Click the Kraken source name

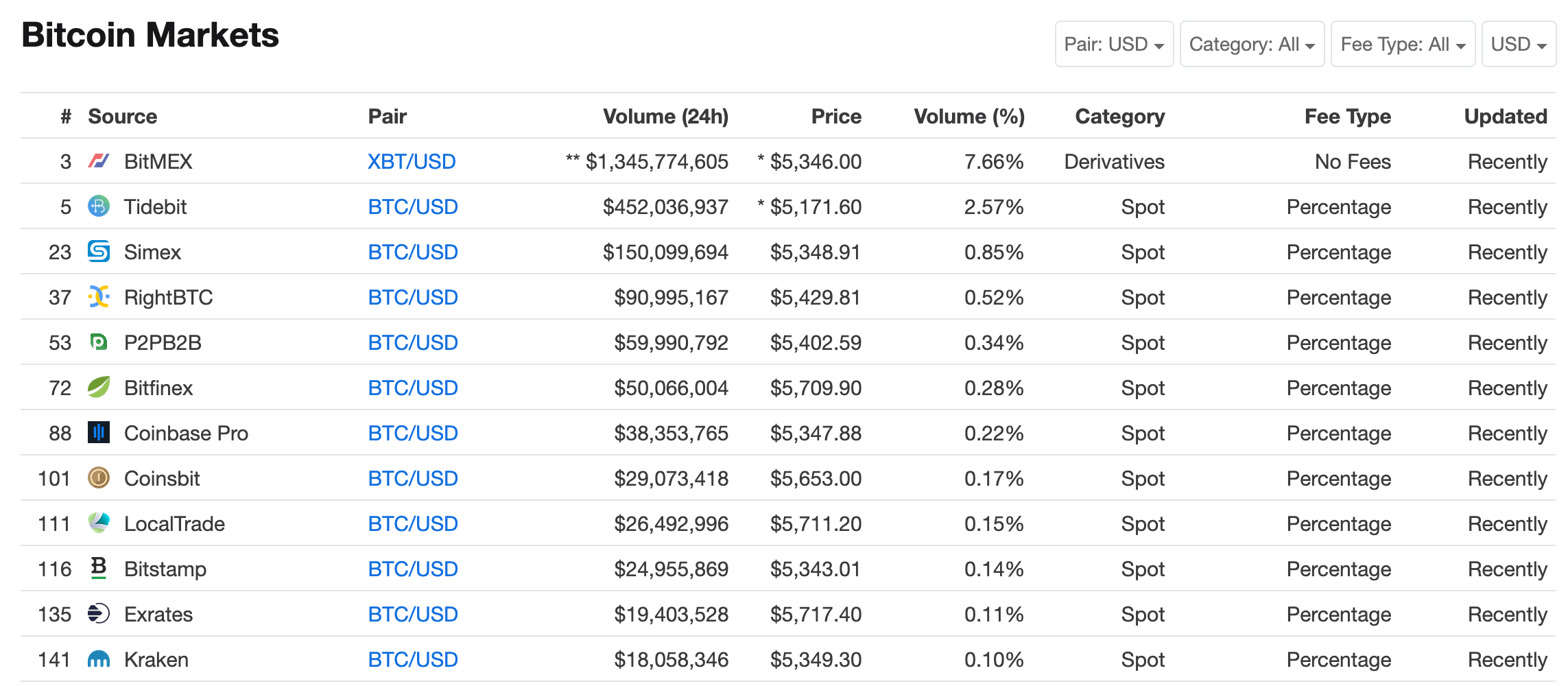click(156, 659)
